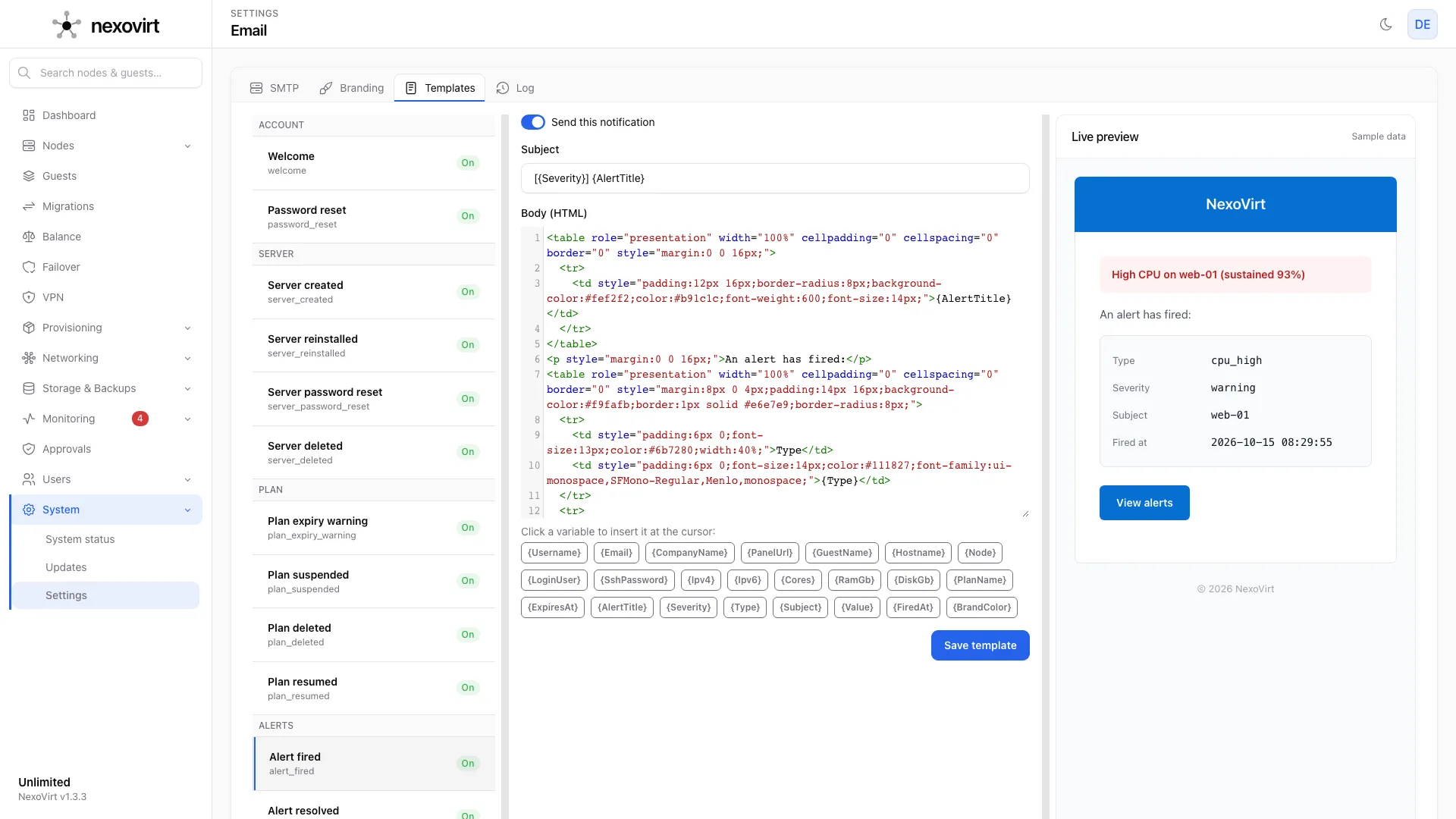
Task: Click the Approvals check-shield icon
Action: coord(29,449)
